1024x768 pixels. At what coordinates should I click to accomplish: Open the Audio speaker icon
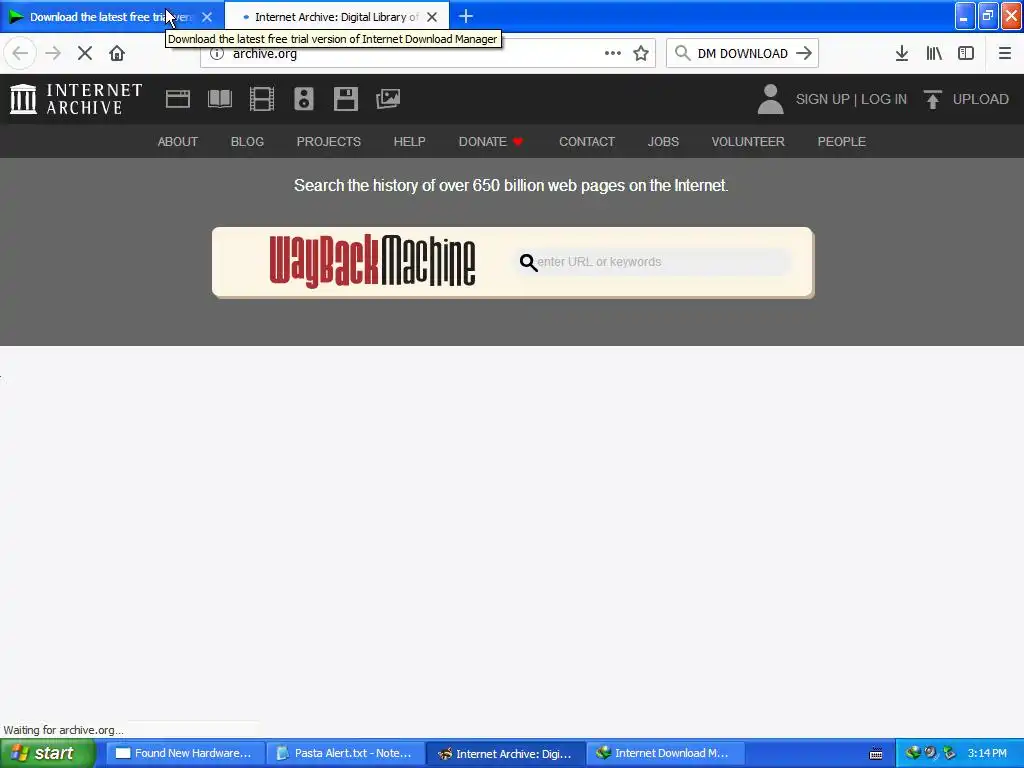tap(304, 99)
